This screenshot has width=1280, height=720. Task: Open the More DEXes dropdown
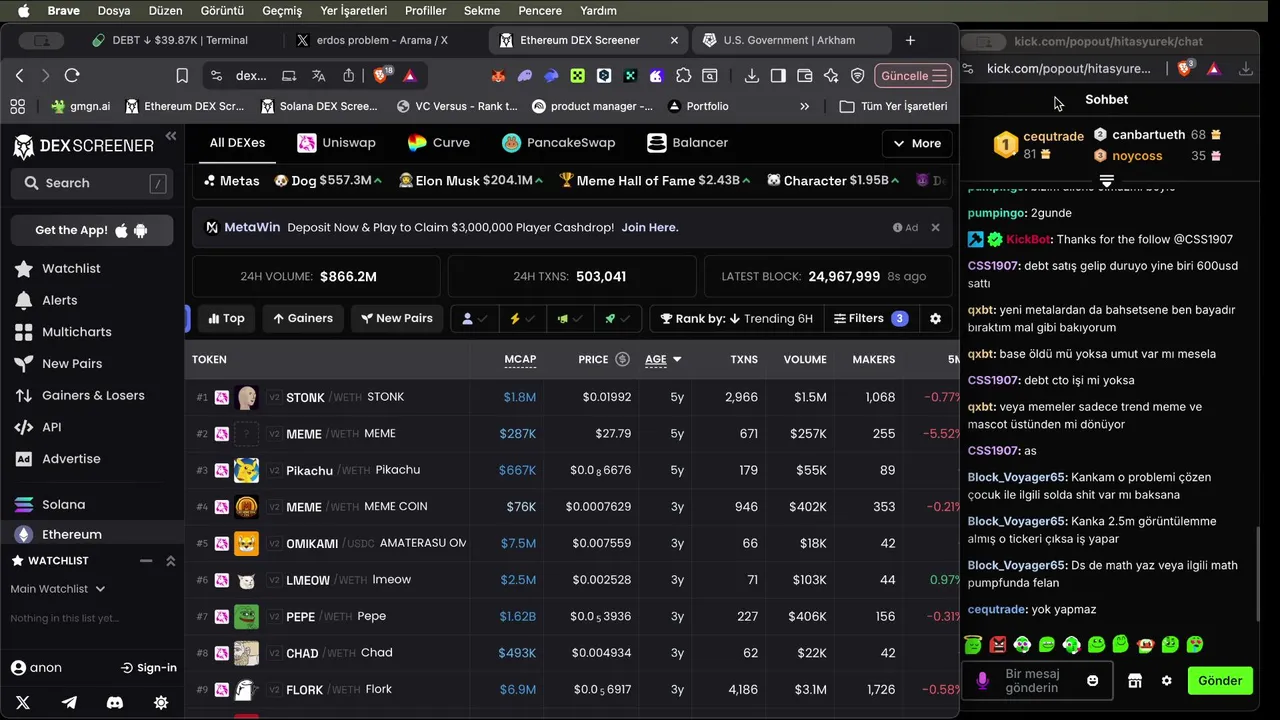(x=916, y=143)
